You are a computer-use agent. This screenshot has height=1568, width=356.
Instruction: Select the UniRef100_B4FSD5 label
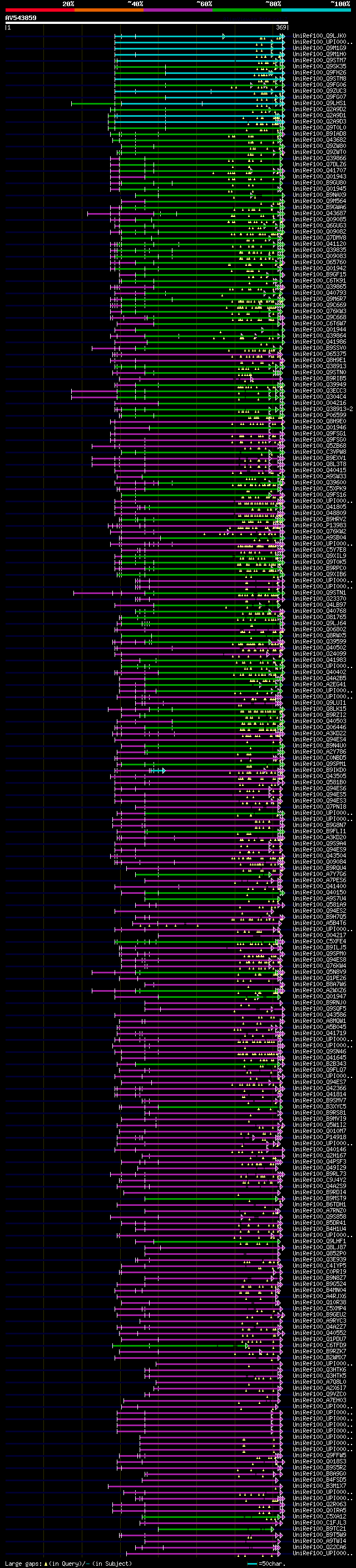[319, 1480]
